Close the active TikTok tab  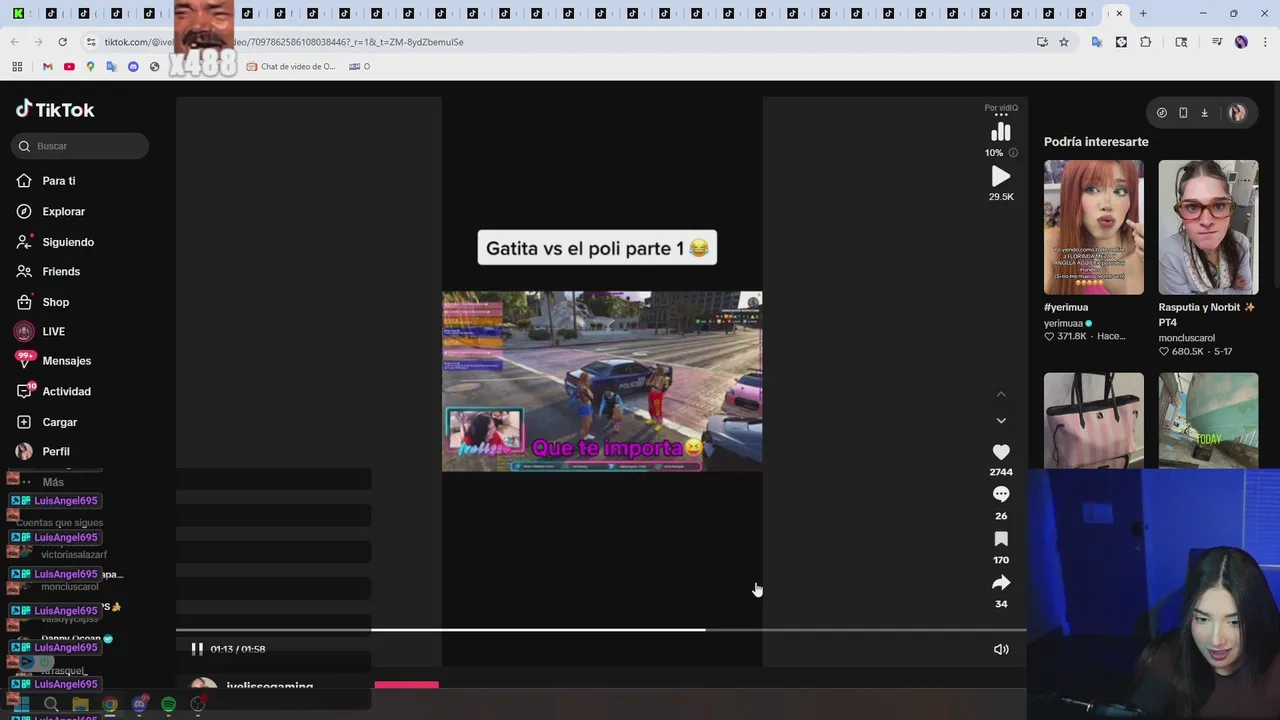(1119, 14)
